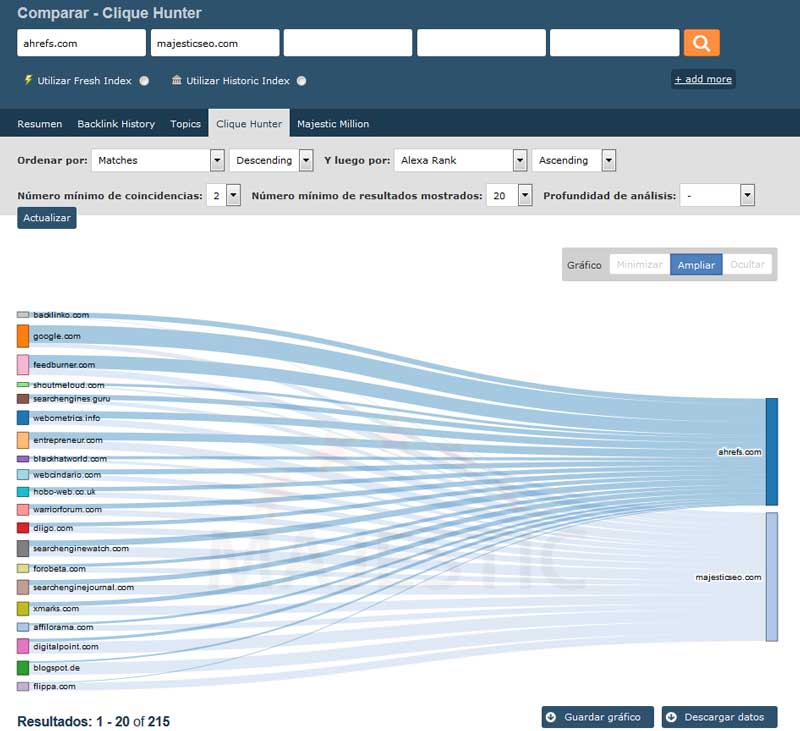
Task: Select the Utilizar Historic Index radio button
Action: [x=302, y=81]
